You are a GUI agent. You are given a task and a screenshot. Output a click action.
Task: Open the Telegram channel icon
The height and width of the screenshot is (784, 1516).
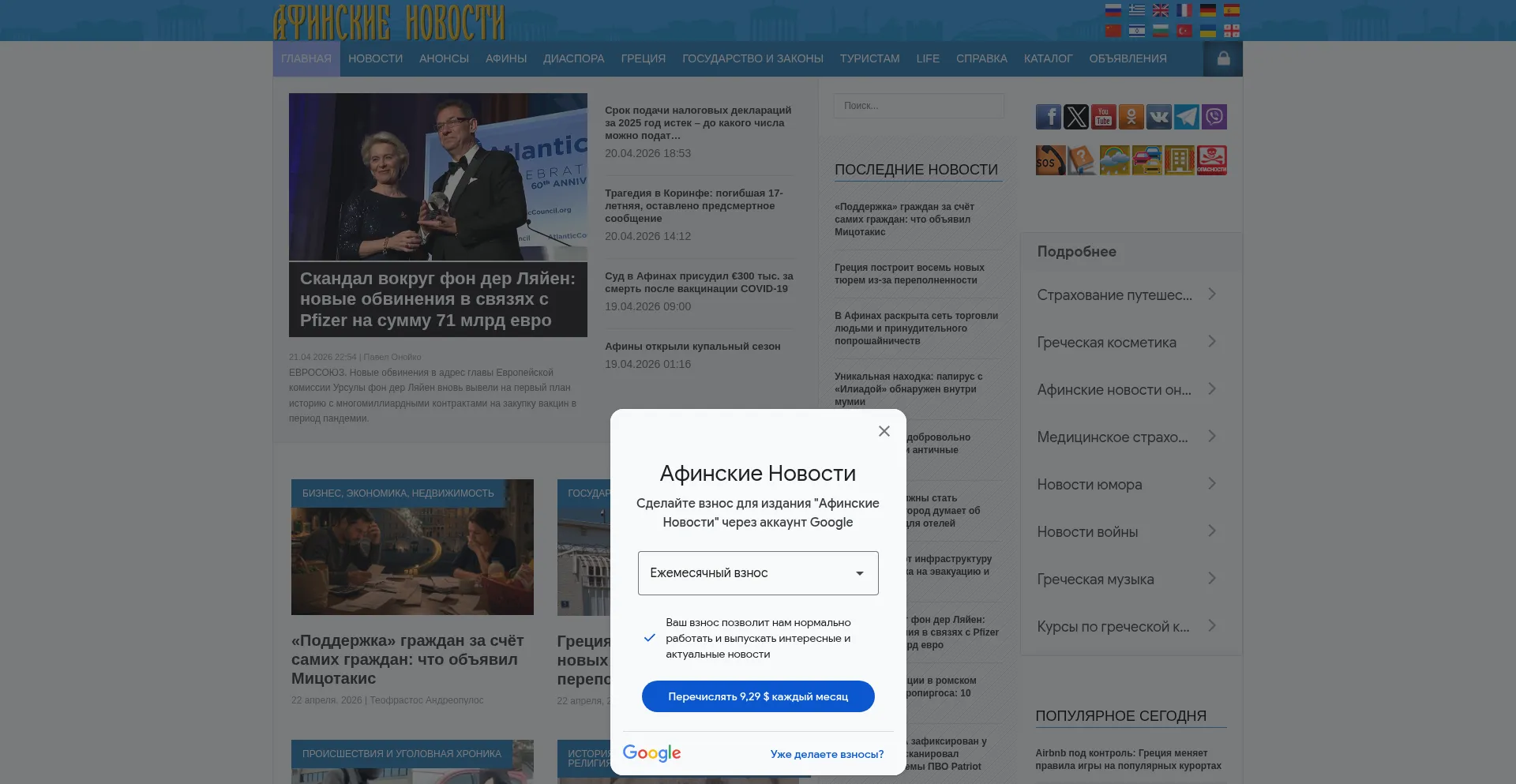pos(1187,117)
